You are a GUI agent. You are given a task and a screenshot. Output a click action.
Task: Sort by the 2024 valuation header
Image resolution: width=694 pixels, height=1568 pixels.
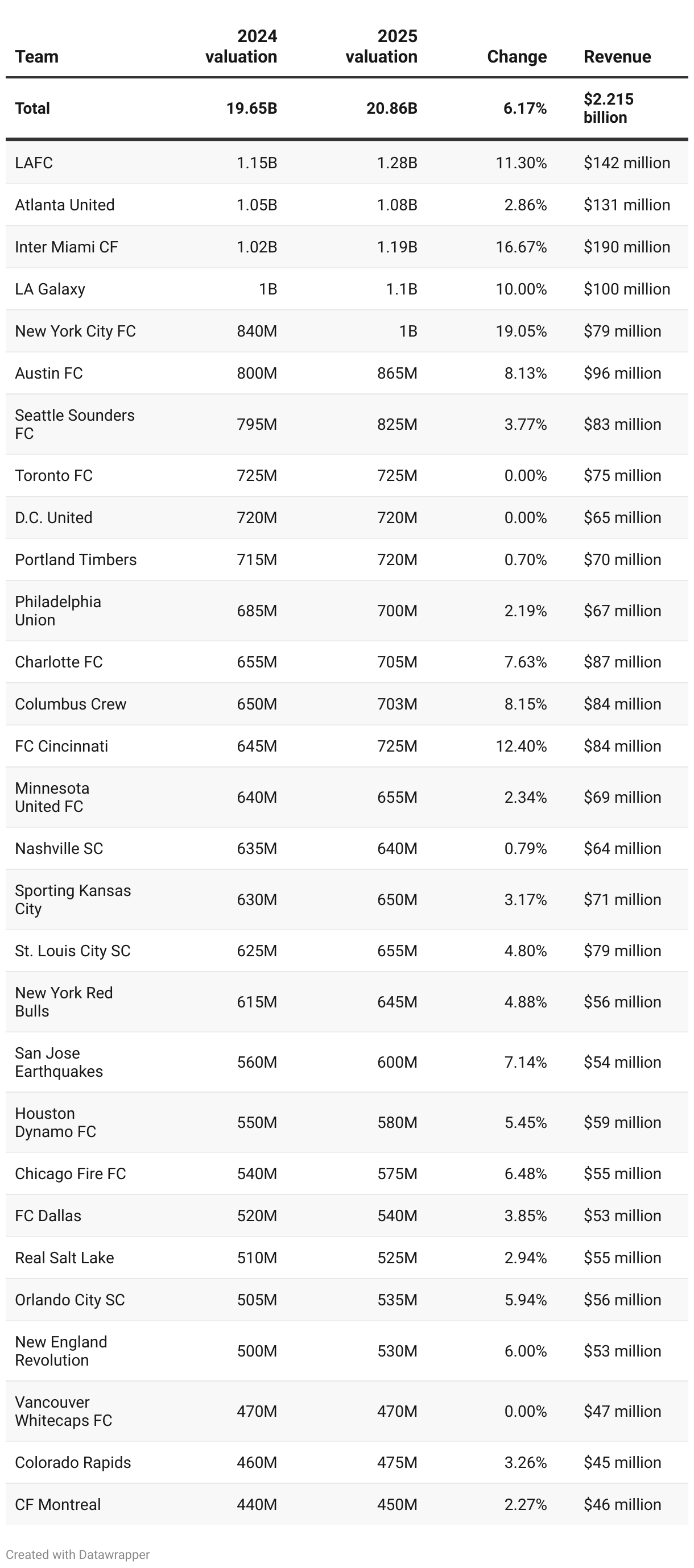pos(241,46)
